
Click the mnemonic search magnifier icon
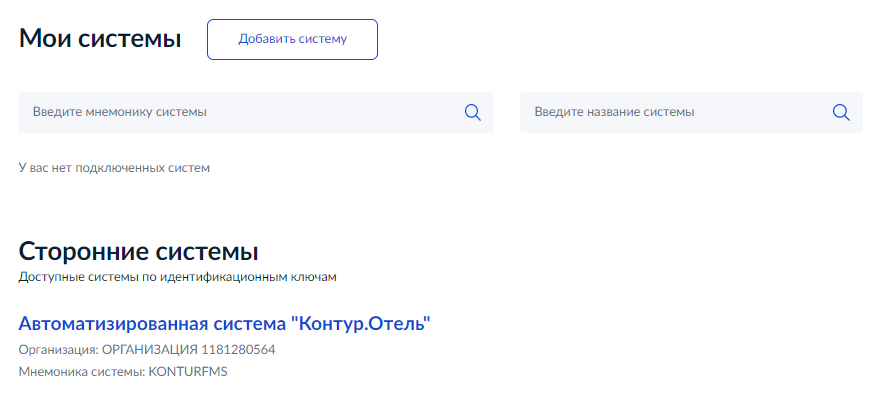click(x=473, y=113)
